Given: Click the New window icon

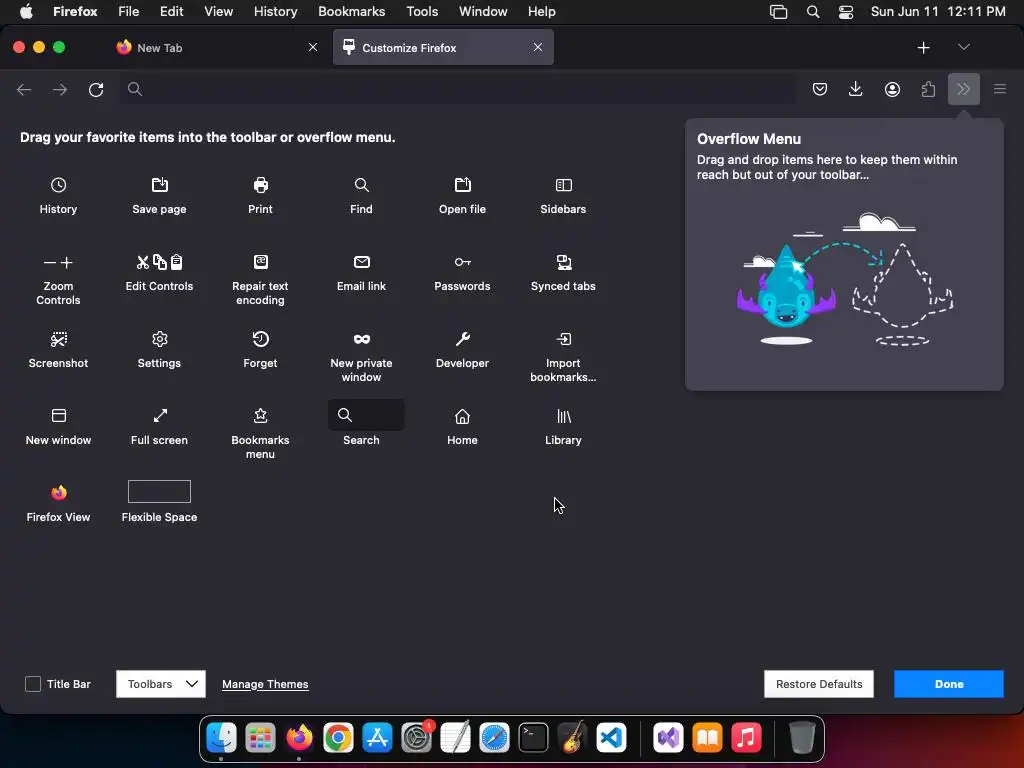Looking at the screenshot, I should [58, 415].
